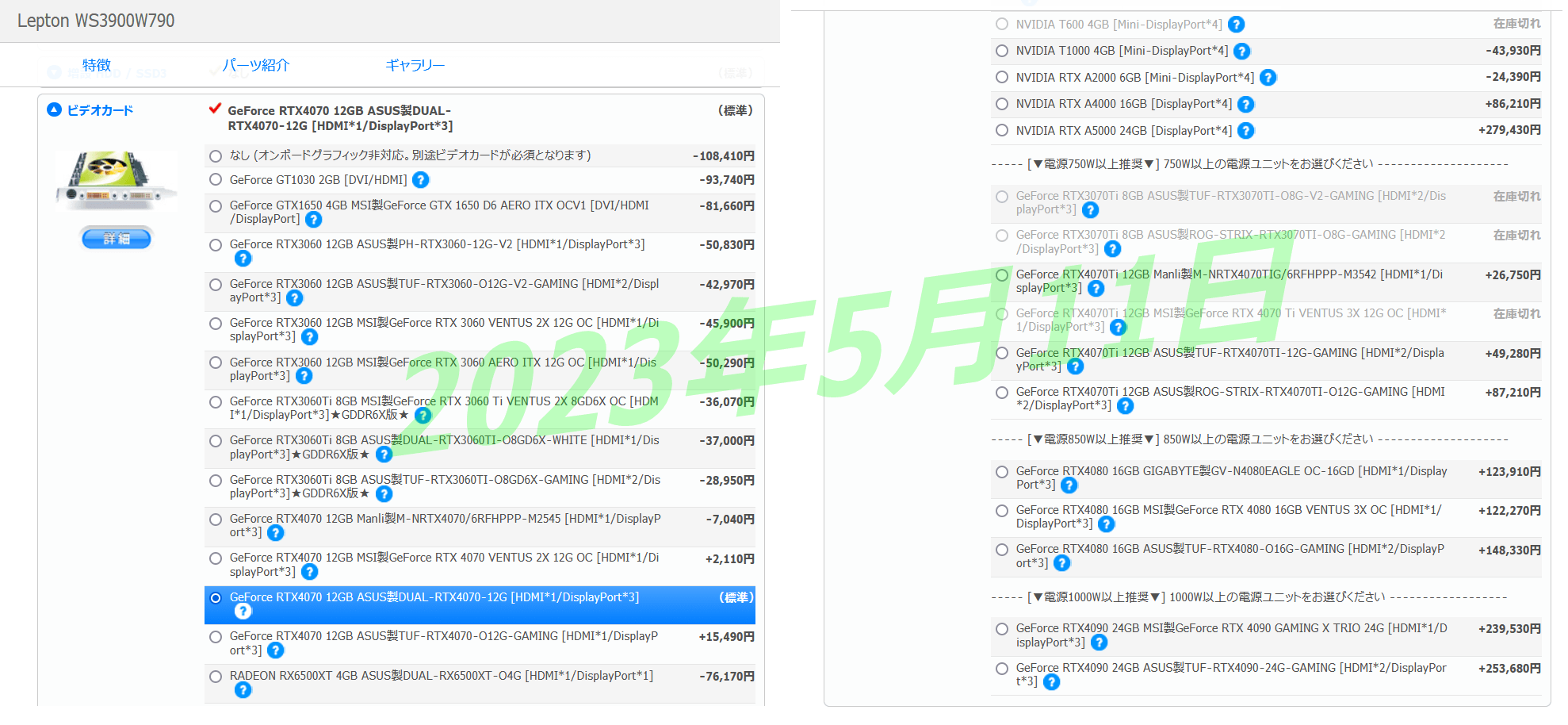Open help icon for RTX4070 MSI VENTUS 2X
Screen dimensions: 1568x725
coord(310,572)
